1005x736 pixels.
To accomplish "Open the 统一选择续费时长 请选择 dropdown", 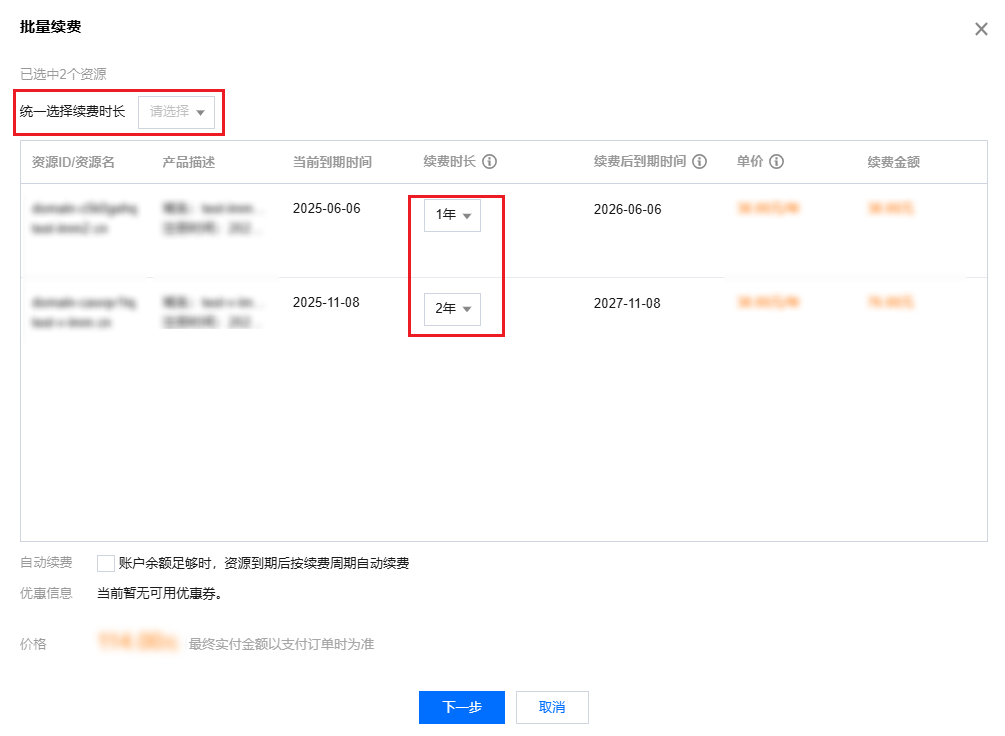I will 176,112.
